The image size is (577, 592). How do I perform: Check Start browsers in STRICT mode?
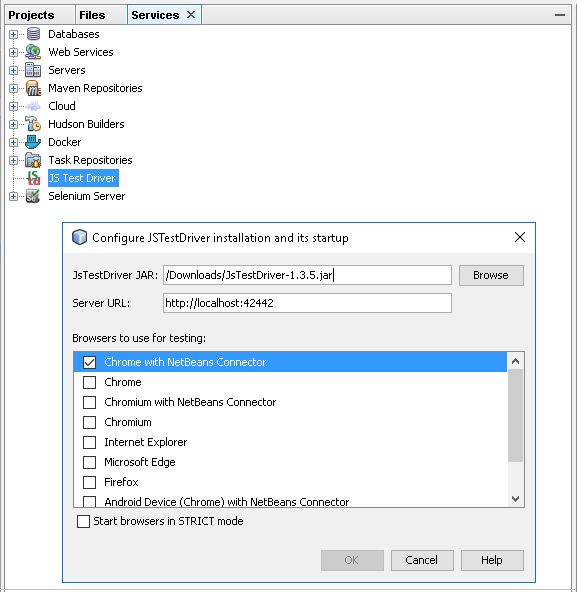(83, 521)
